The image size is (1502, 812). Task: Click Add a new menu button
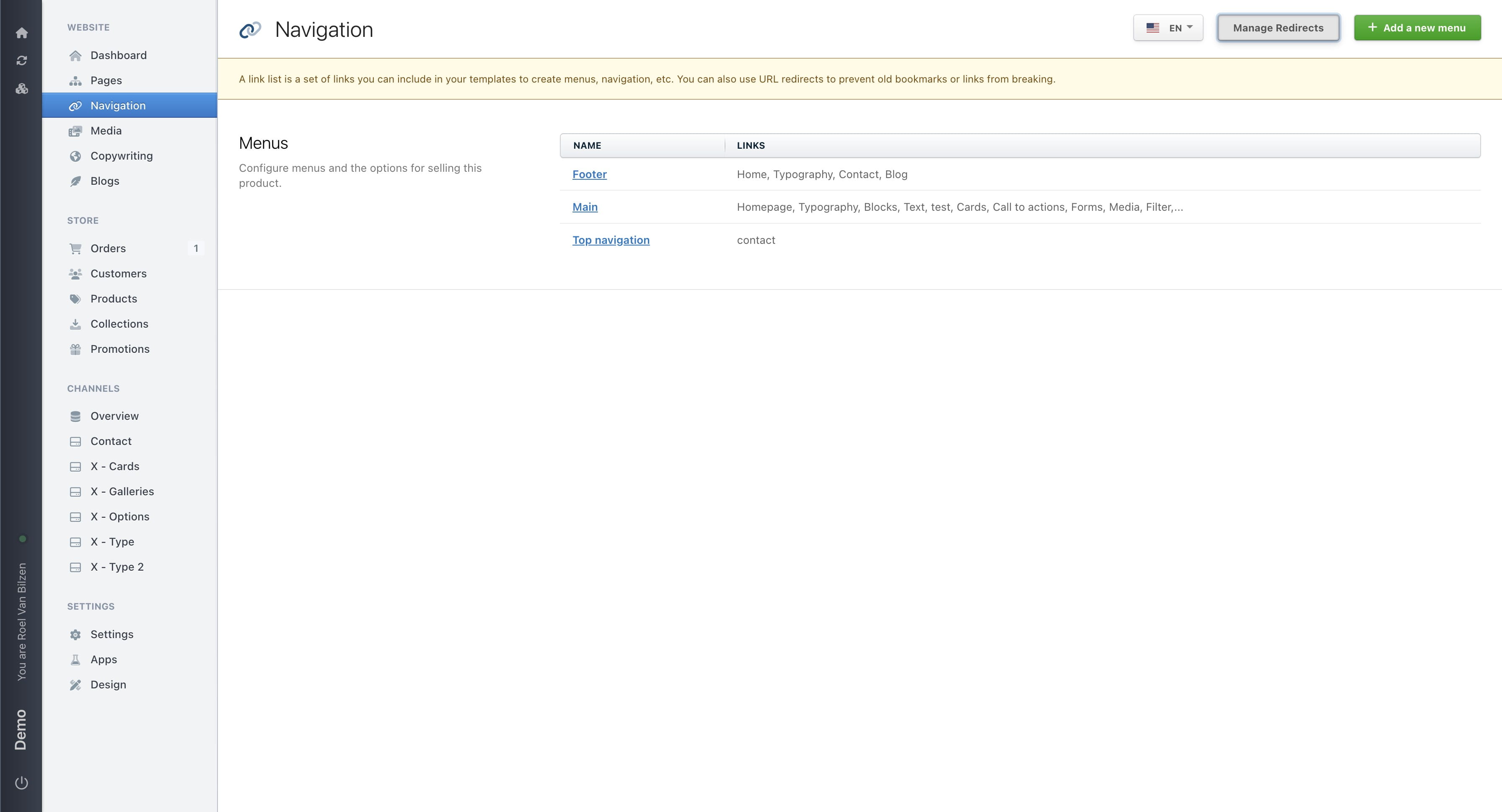[x=1417, y=28]
